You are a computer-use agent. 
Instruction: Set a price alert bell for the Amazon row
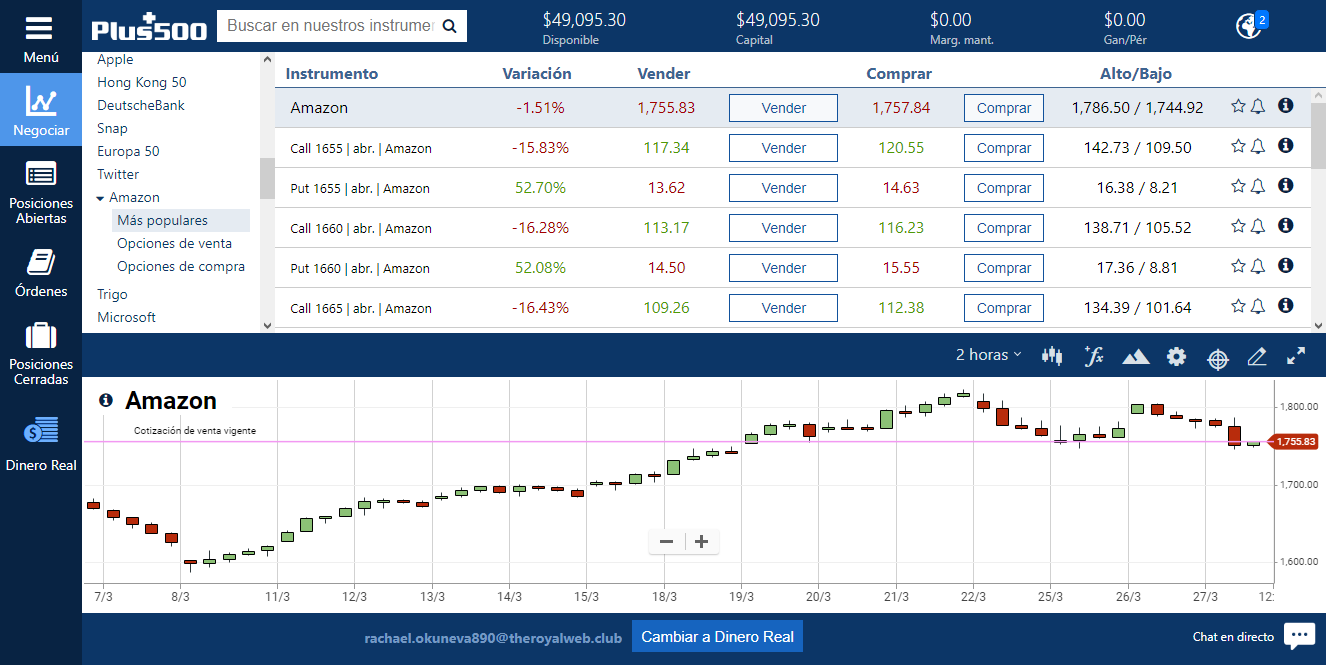click(1258, 106)
